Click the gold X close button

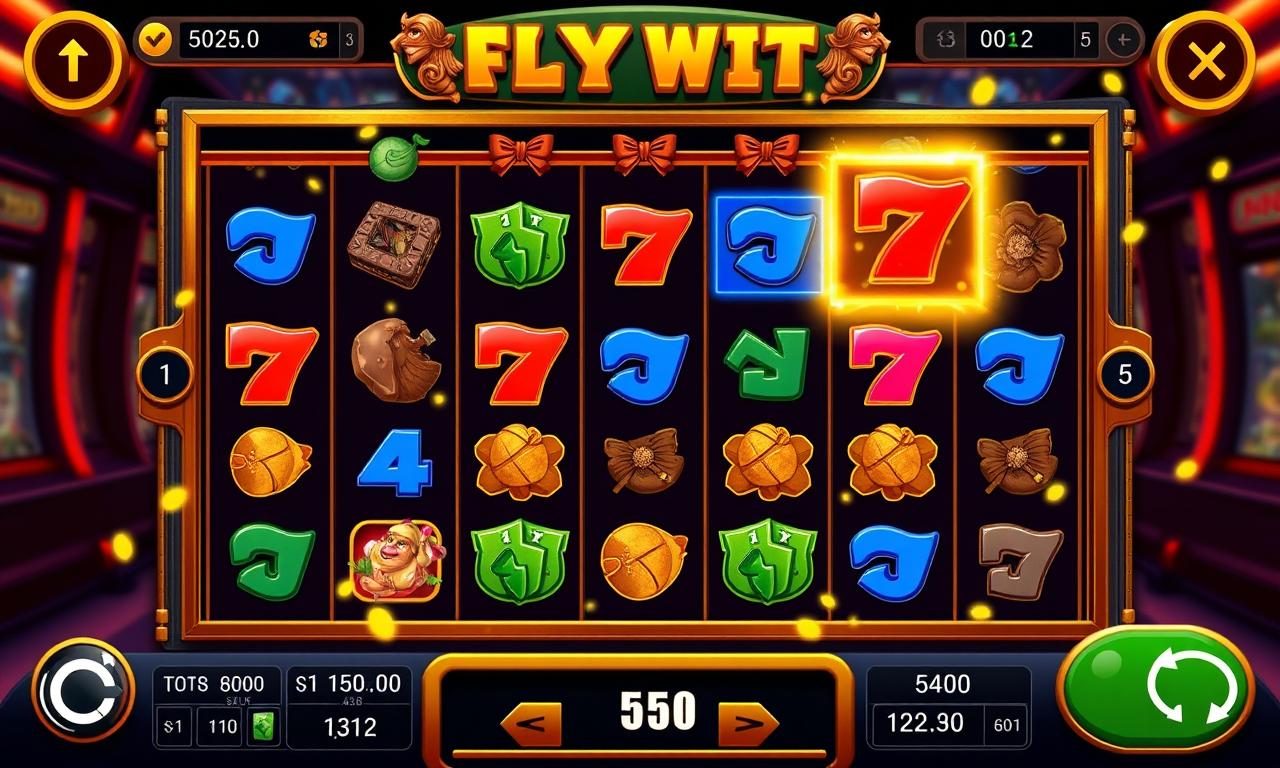[x=1206, y=62]
